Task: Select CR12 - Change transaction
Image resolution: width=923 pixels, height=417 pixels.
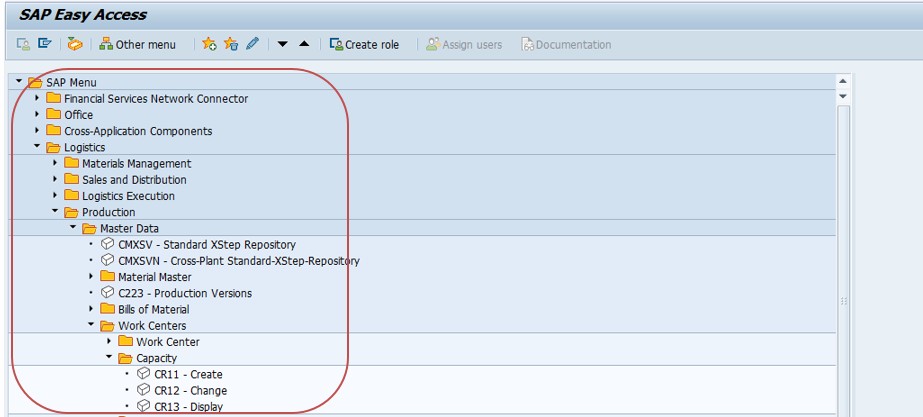Action: pyautogui.click(x=191, y=390)
